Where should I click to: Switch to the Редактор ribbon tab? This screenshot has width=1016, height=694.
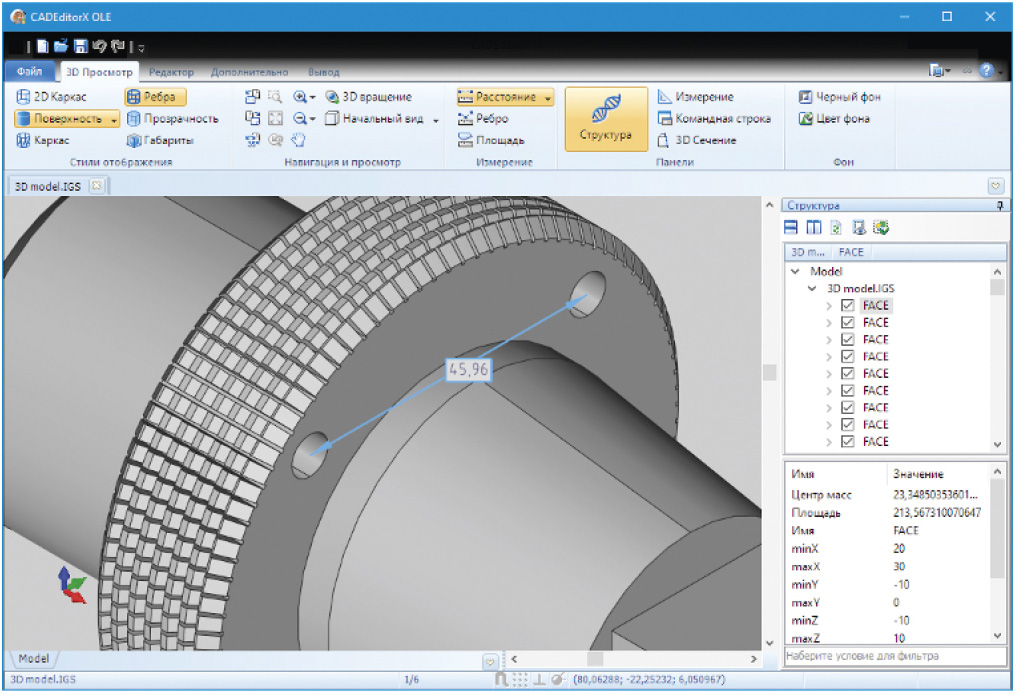click(171, 72)
